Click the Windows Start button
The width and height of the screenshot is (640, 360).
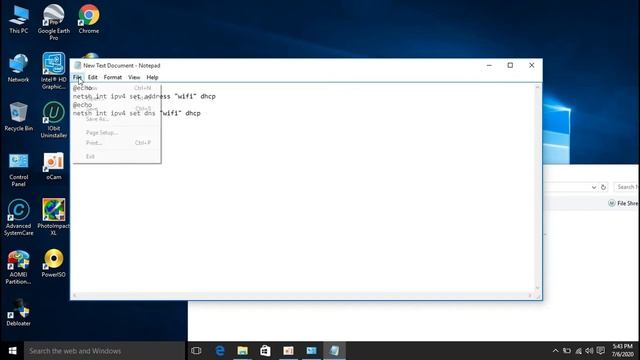coord(12,351)
